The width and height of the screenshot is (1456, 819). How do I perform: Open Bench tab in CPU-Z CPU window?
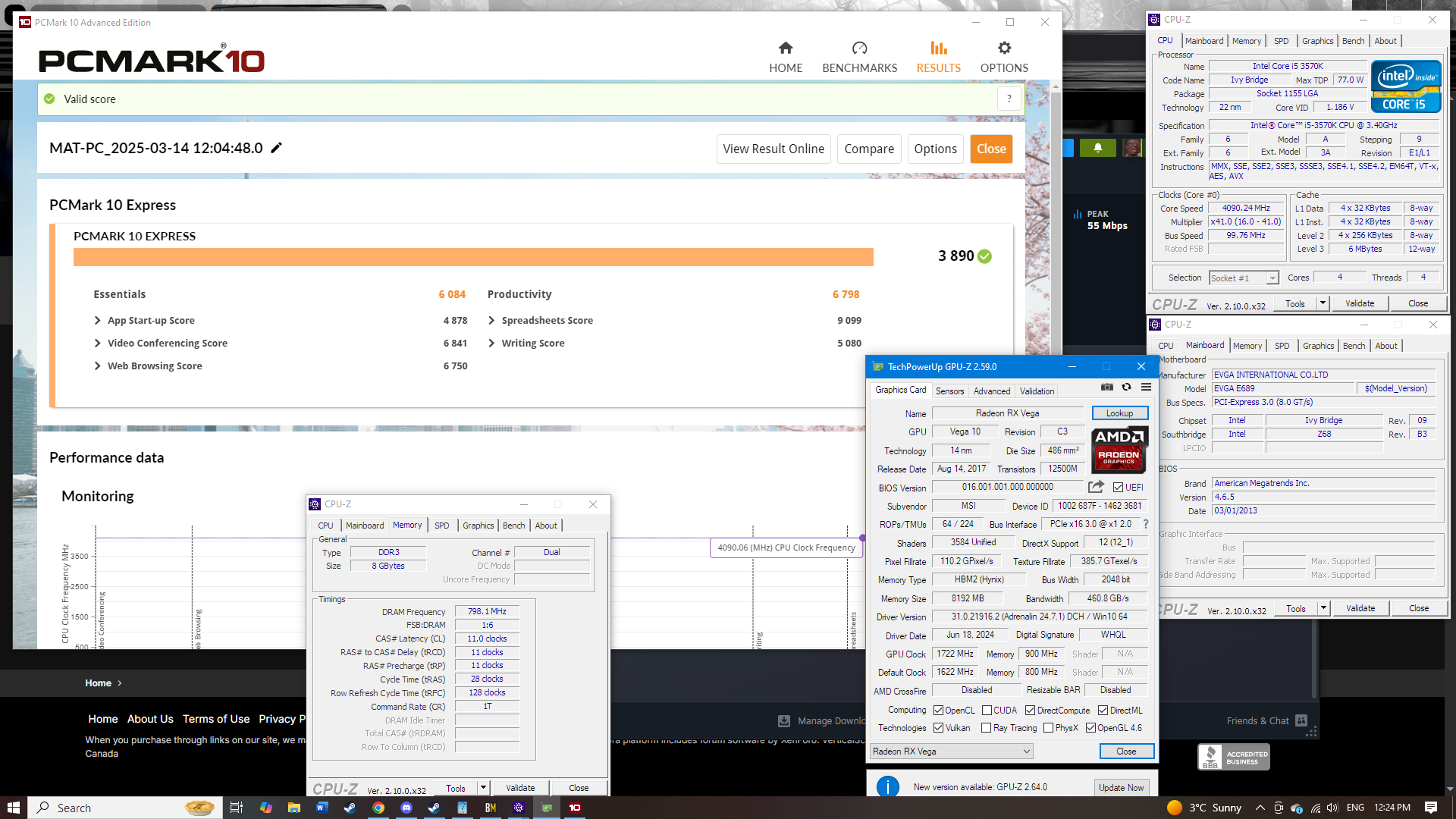click(1353, 41)
